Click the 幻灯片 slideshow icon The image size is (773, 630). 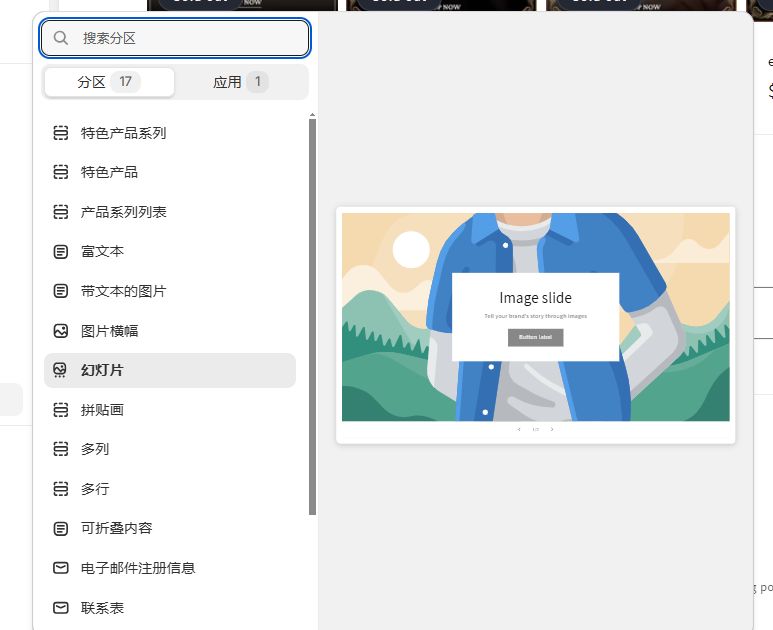60,370
